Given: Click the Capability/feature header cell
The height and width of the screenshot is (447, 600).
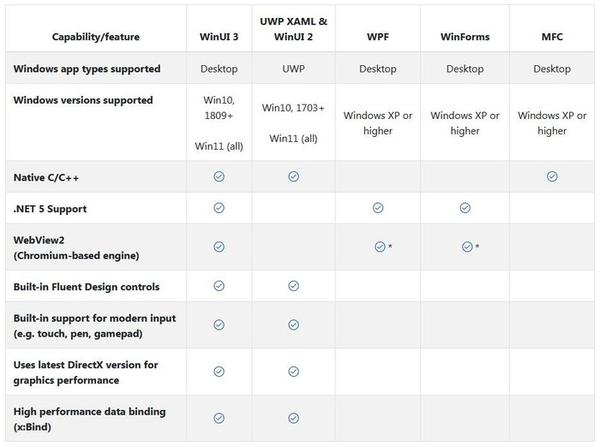Looking at the screenshot, I should (94, 37).
